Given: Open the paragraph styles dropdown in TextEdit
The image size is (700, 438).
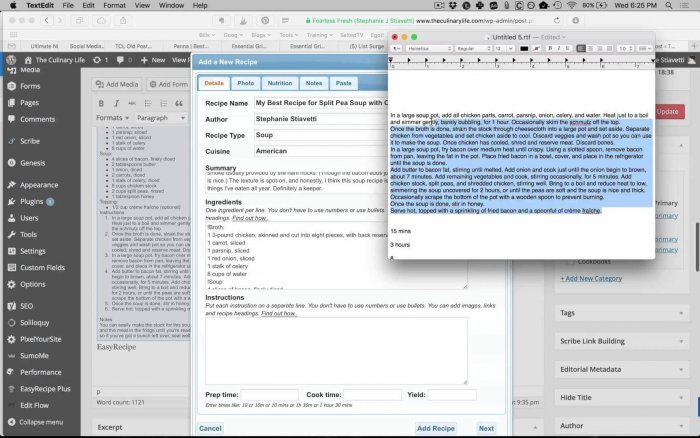Looking at the screenshot, I should [396, 48].
